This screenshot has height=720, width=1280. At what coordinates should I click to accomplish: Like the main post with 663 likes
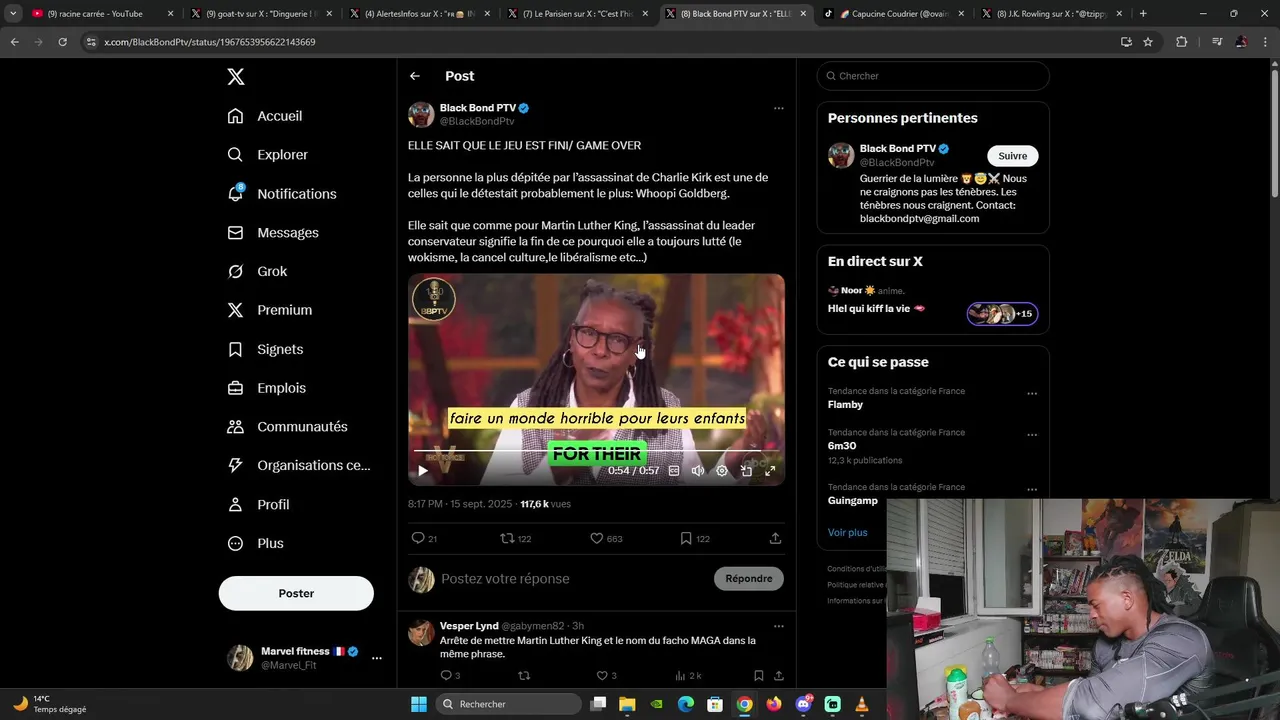597,538
